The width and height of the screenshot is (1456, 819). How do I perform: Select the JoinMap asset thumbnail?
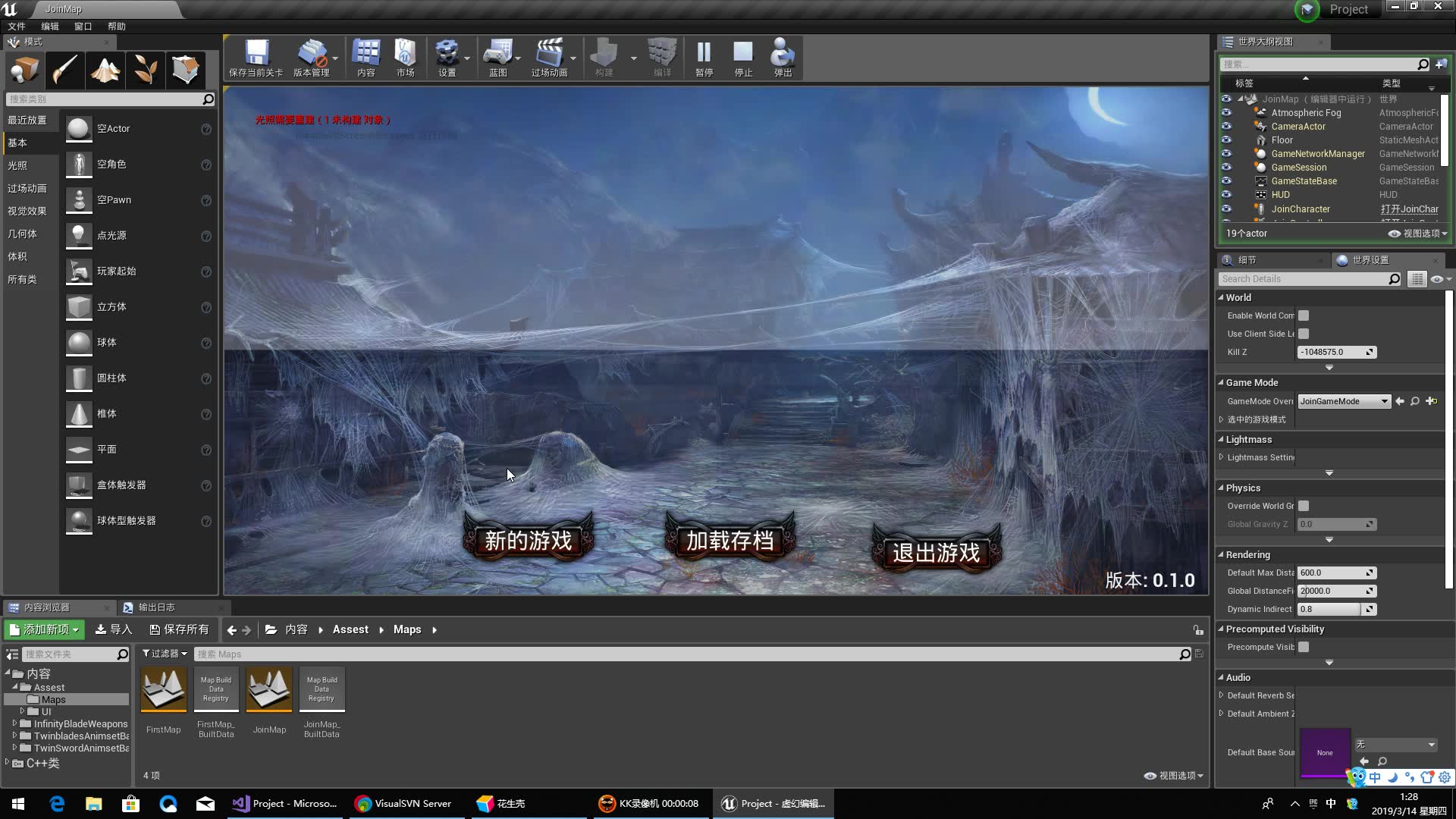click(x=269, y=689)
